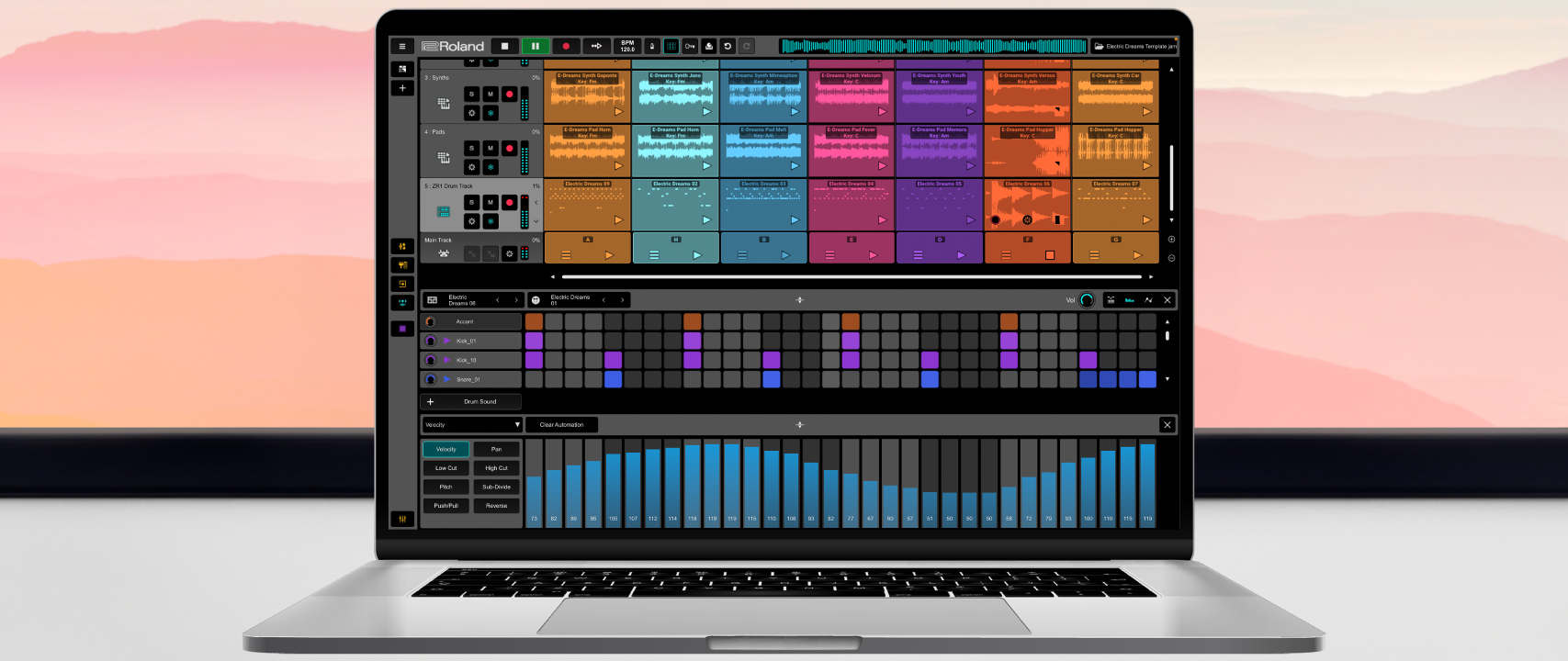Click the song overview waveform in top bar
This screenshot has width=1568, height=661.
(934, 46)
